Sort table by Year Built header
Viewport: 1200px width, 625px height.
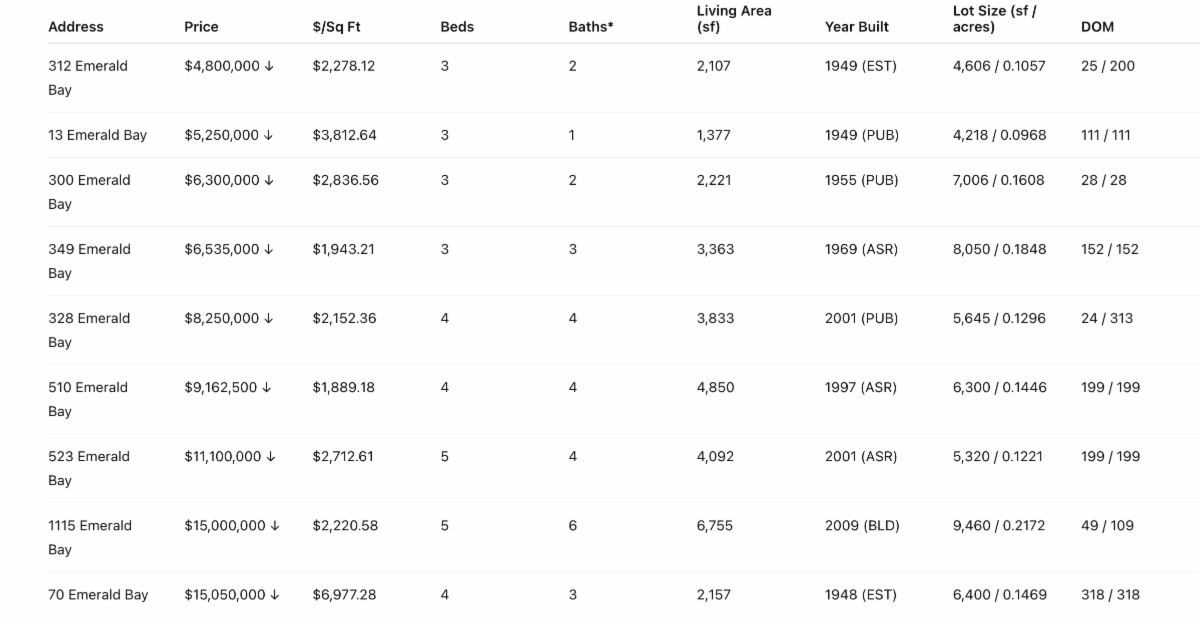[856, 27]
